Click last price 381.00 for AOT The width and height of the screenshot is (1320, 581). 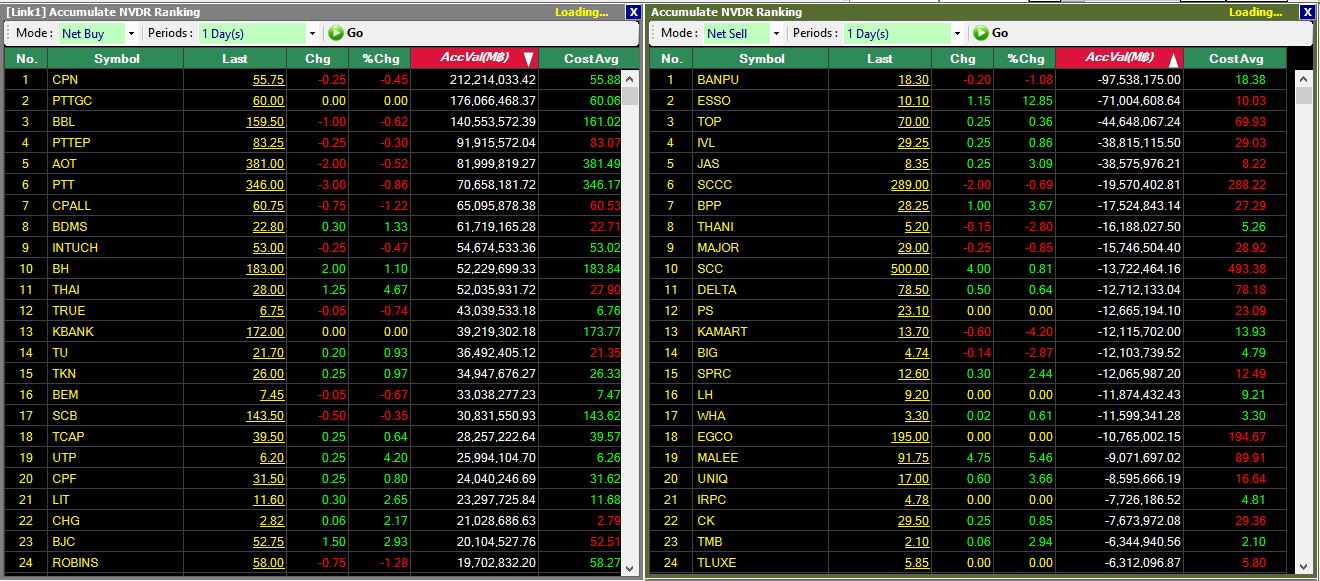(265, 163)
